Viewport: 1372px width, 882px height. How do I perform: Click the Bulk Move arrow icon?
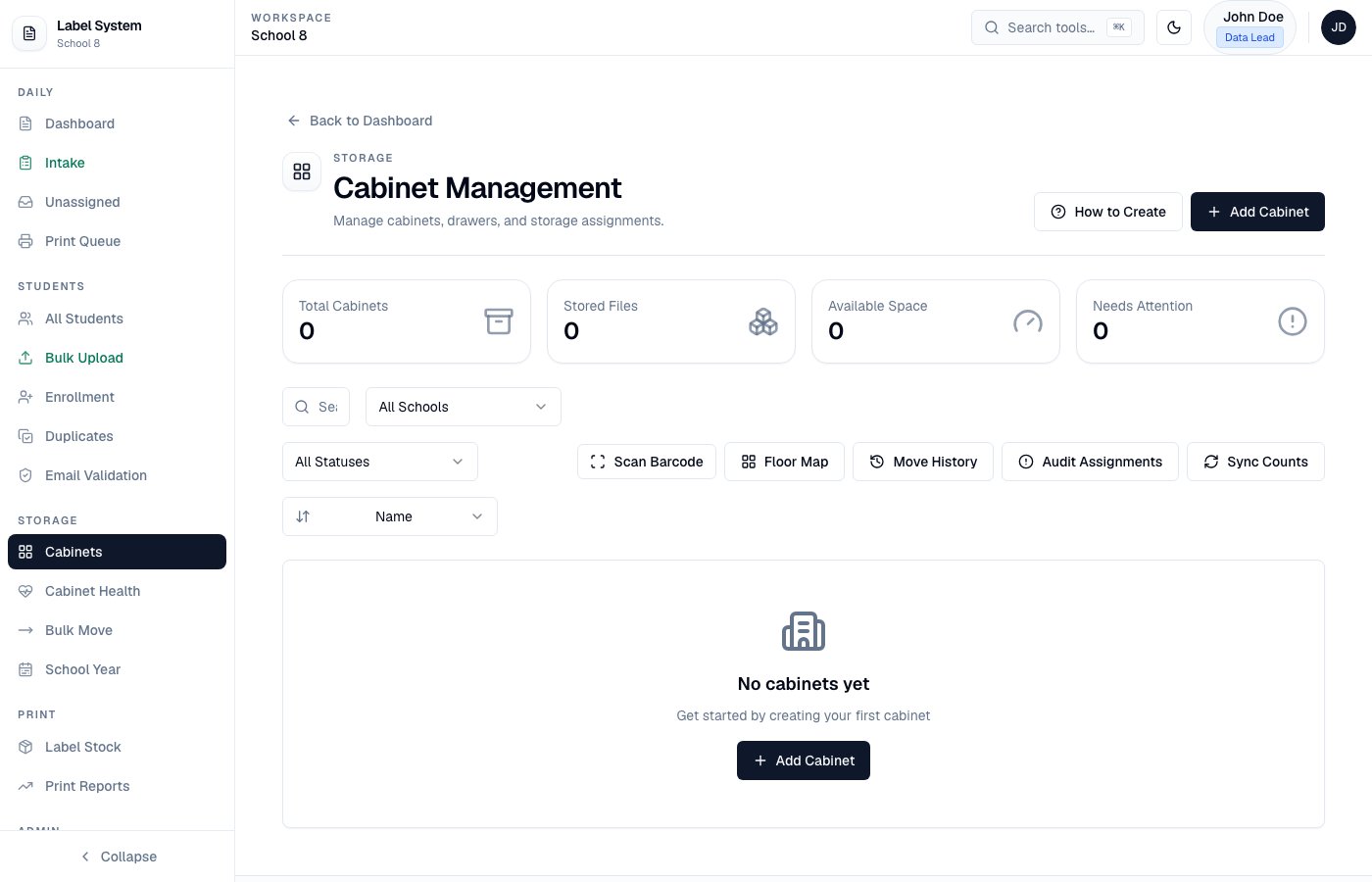click(x=25, y=630)
